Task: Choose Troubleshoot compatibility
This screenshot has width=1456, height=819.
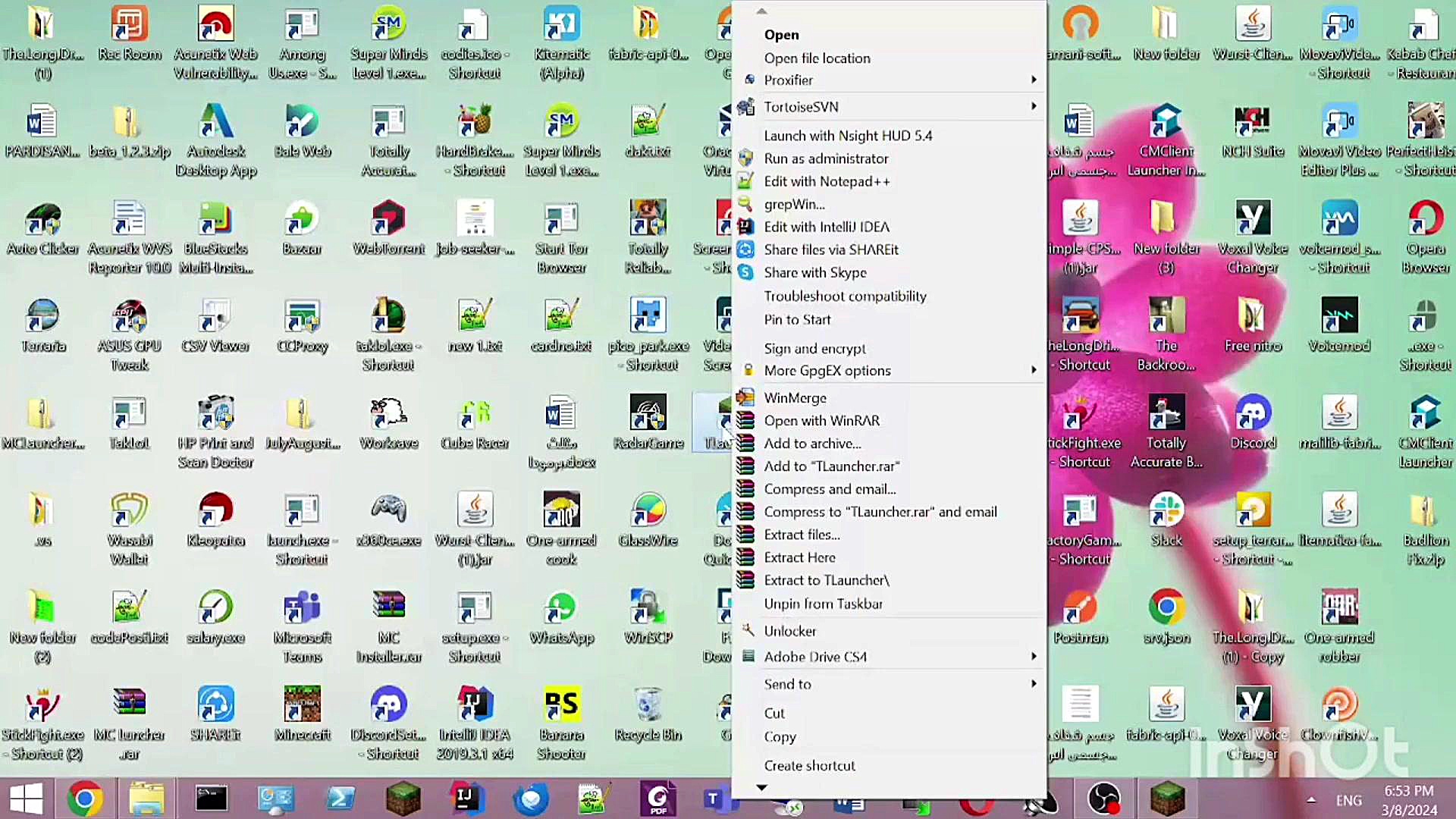Action: [x=889, y=297]
